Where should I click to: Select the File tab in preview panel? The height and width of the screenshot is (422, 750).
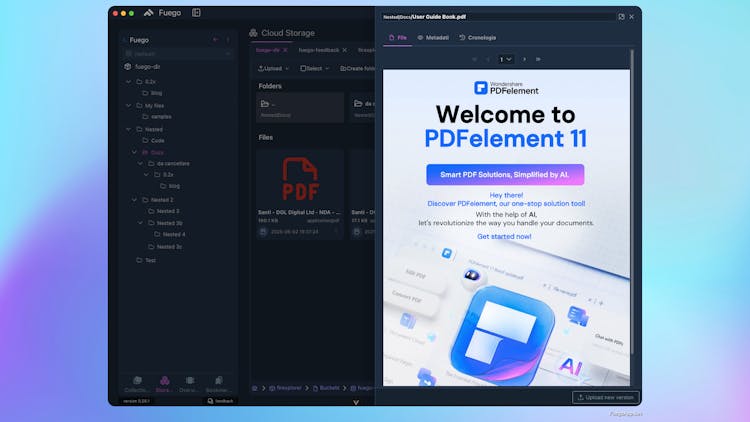pyautogui.click(x=397, y=38)
